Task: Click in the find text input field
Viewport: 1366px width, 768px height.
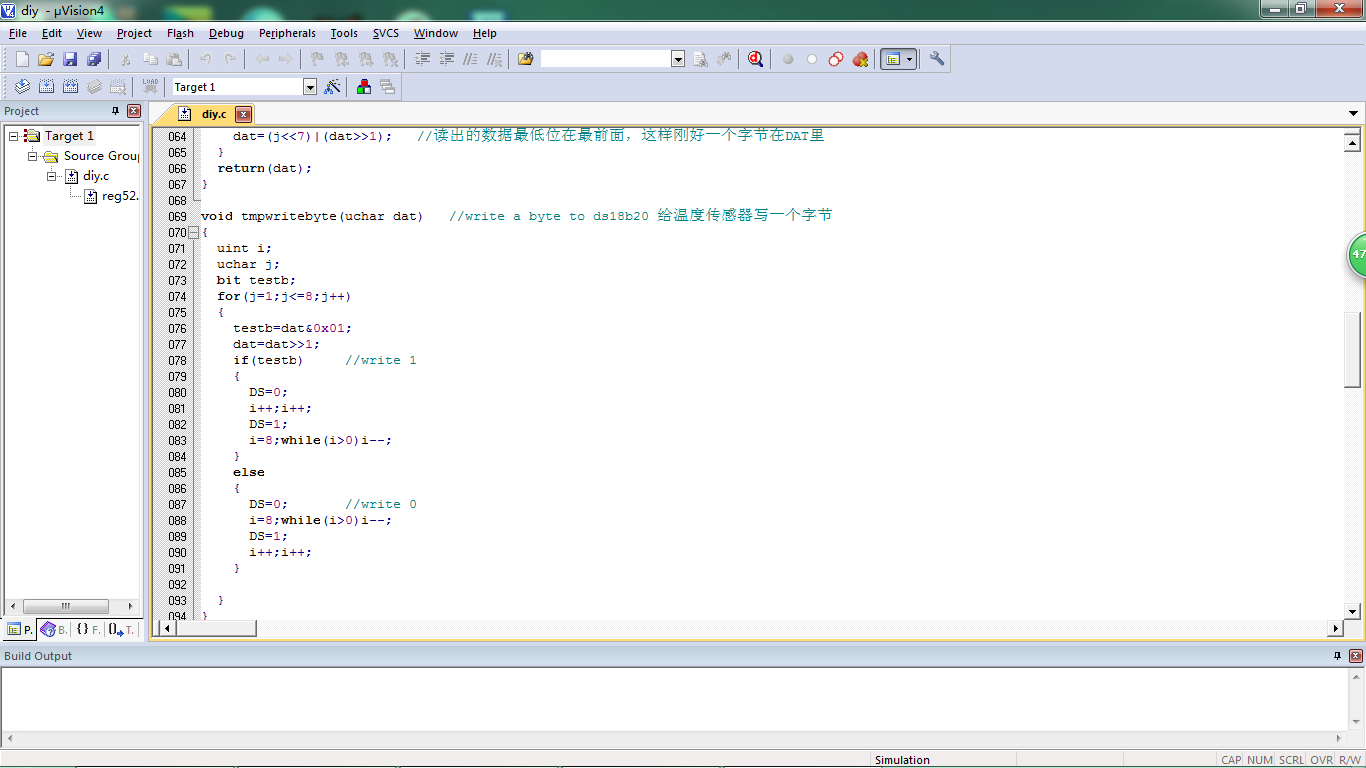Action: pos(605,59)
